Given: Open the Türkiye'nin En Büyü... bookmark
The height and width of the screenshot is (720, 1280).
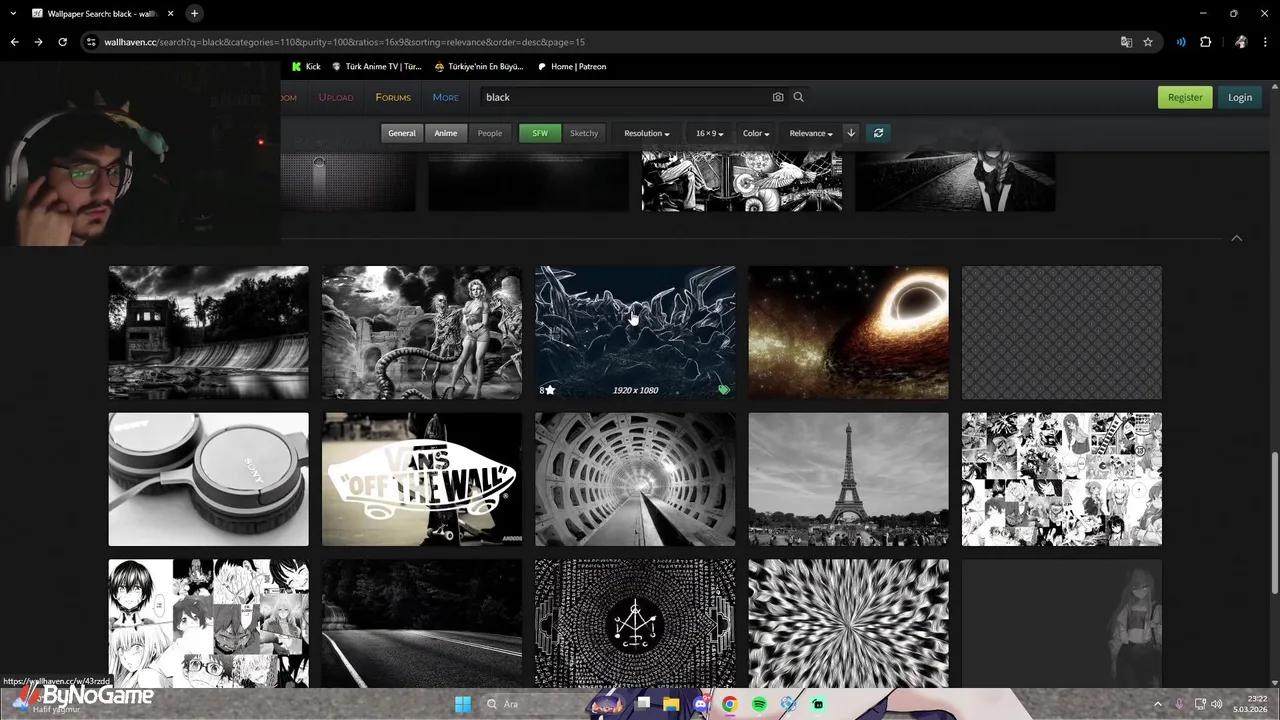Looking at the screenshot, I should point(479,67).
